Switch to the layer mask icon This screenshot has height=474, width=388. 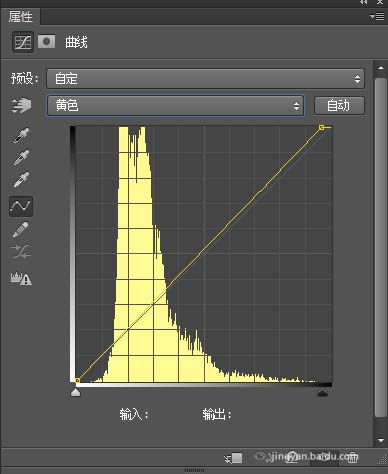click(46, 42)
